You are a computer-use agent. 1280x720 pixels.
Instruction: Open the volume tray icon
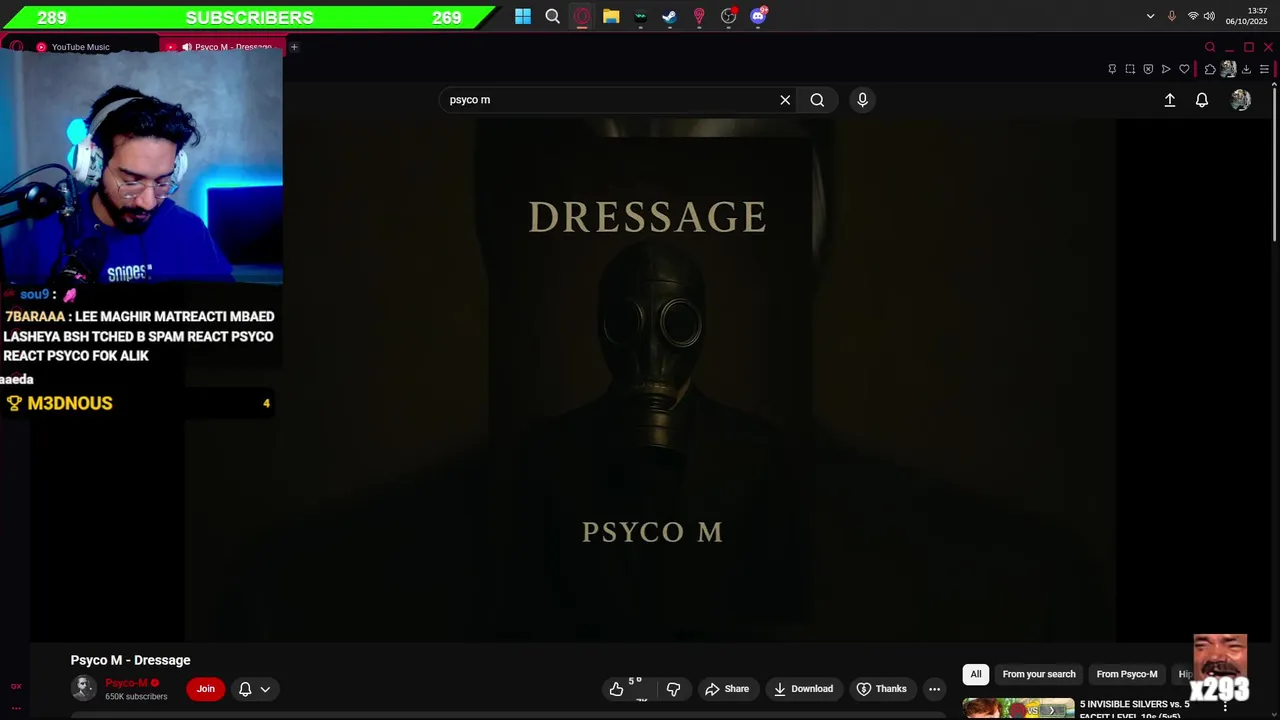(1209, 16)
